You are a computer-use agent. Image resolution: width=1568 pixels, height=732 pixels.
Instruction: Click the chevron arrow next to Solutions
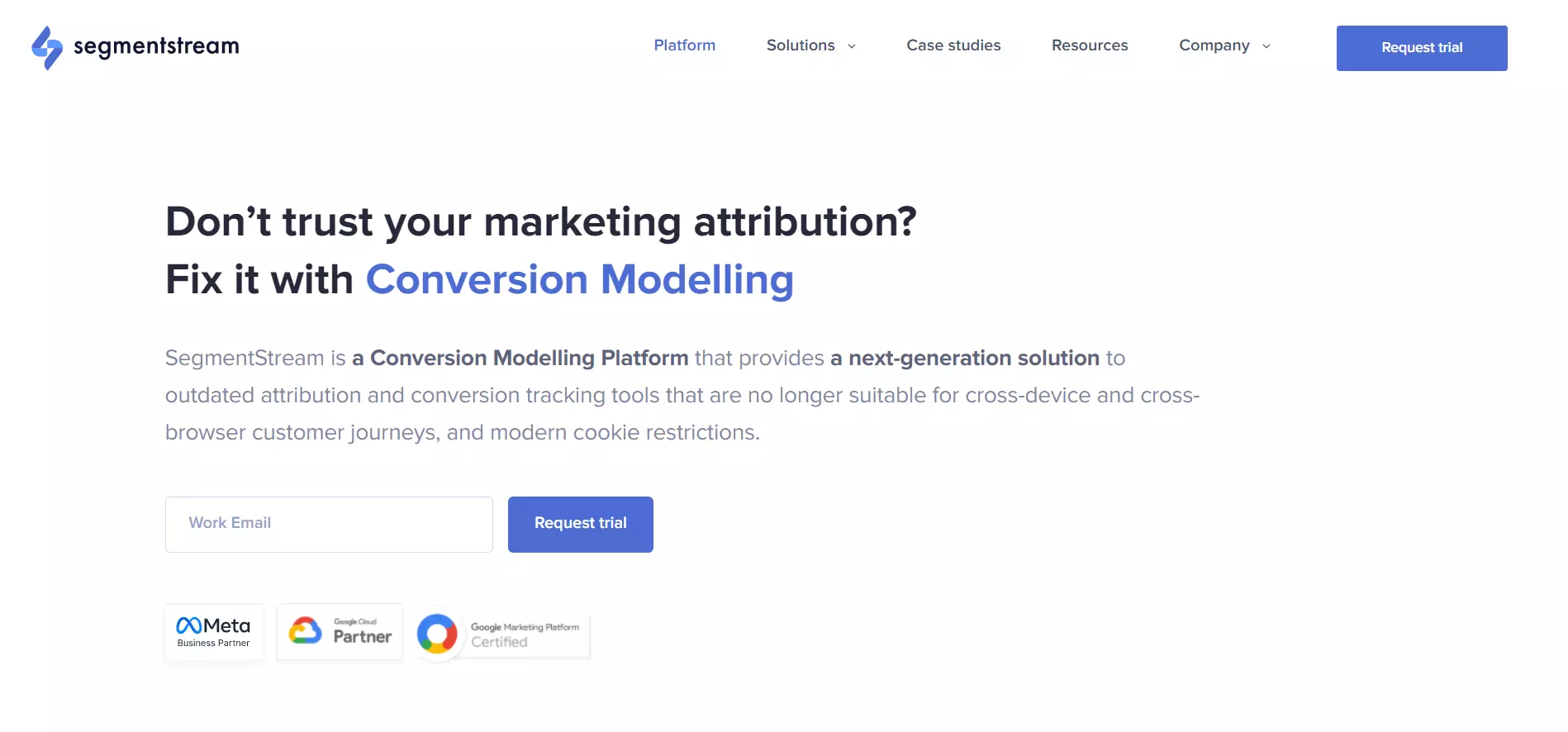pos(852,47)
